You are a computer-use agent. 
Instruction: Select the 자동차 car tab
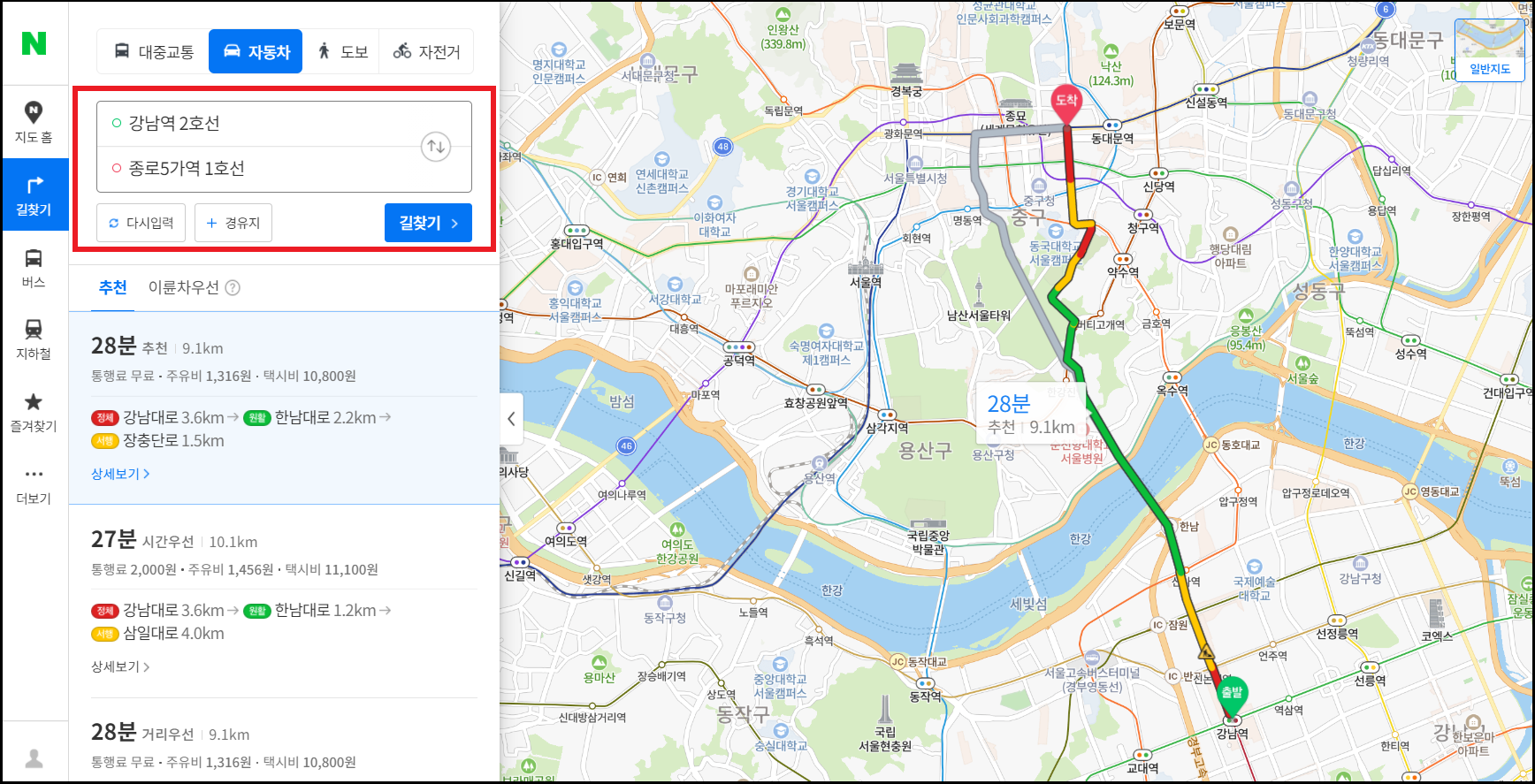(256, 51)
